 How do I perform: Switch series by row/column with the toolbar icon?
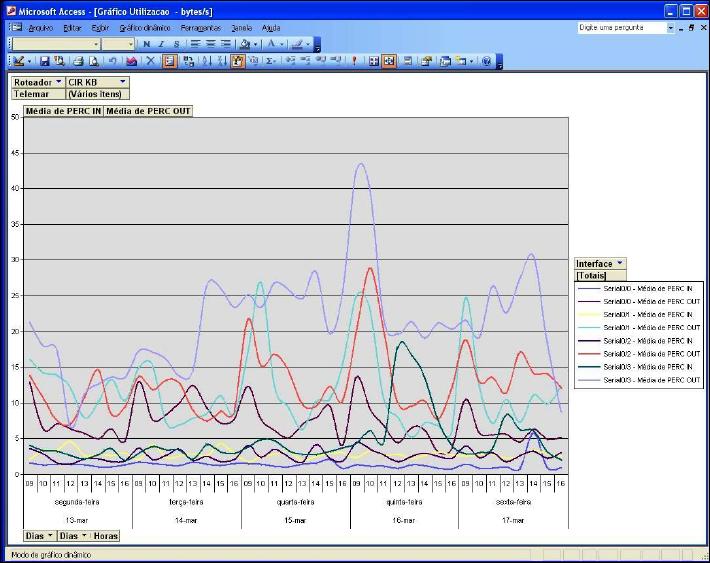tap(188, 61)
